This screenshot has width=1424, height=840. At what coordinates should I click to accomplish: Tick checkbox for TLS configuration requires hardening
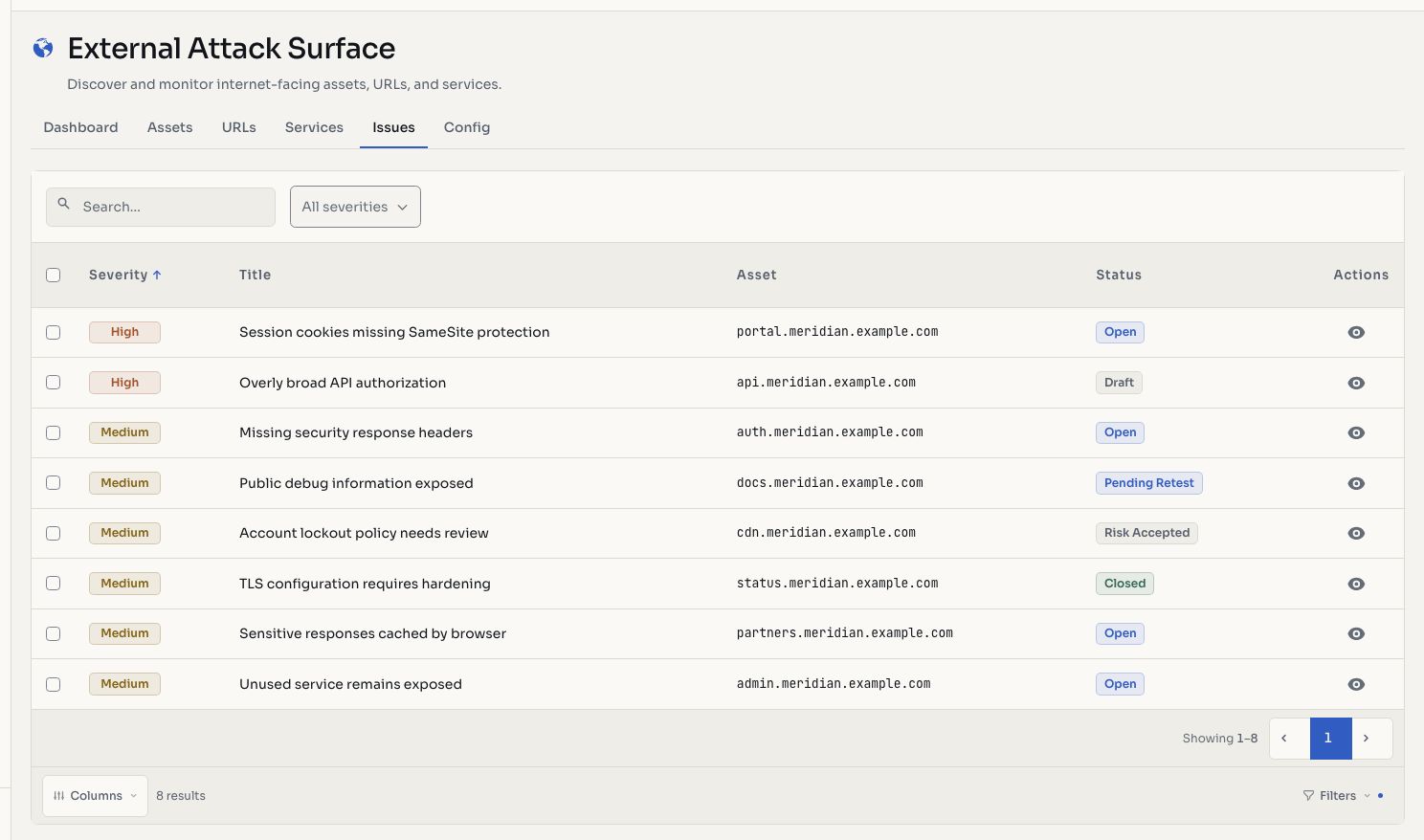(54, 584)
